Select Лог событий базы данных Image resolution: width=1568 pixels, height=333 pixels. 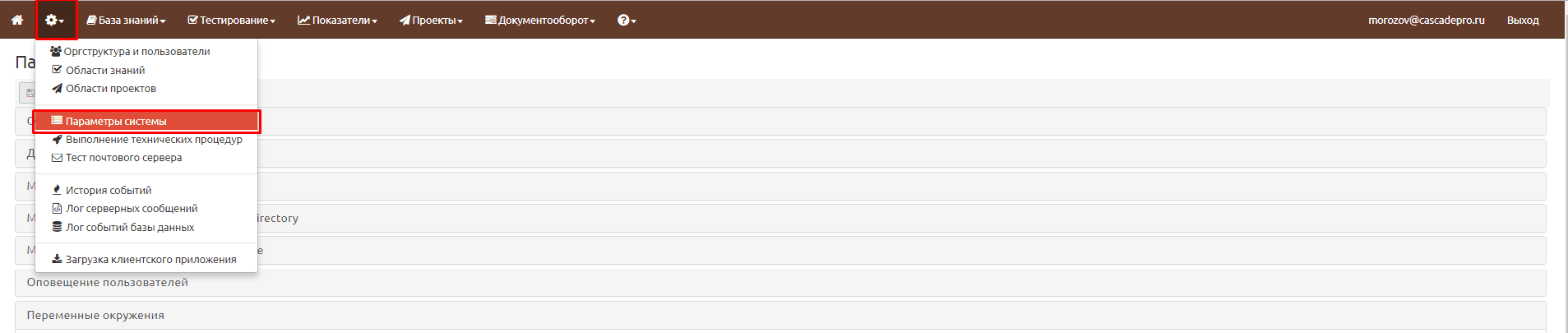click(123, 227)
